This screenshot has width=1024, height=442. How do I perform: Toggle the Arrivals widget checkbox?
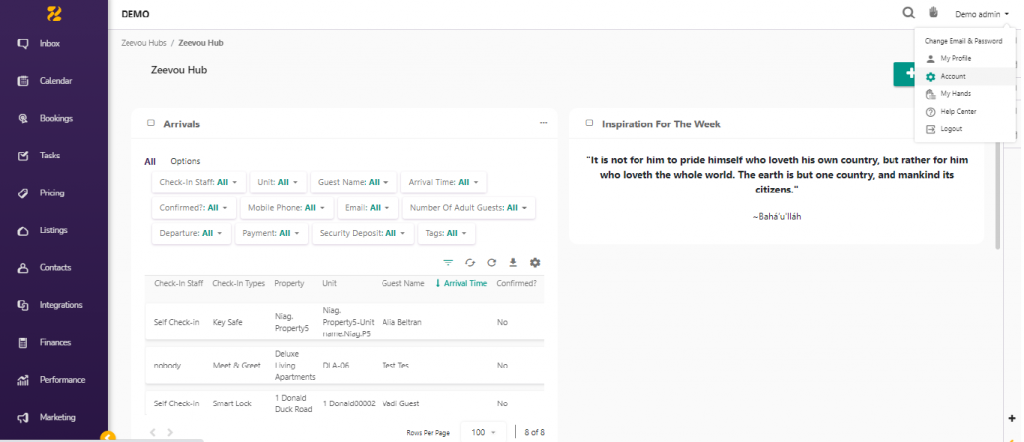tap(151, 123)
